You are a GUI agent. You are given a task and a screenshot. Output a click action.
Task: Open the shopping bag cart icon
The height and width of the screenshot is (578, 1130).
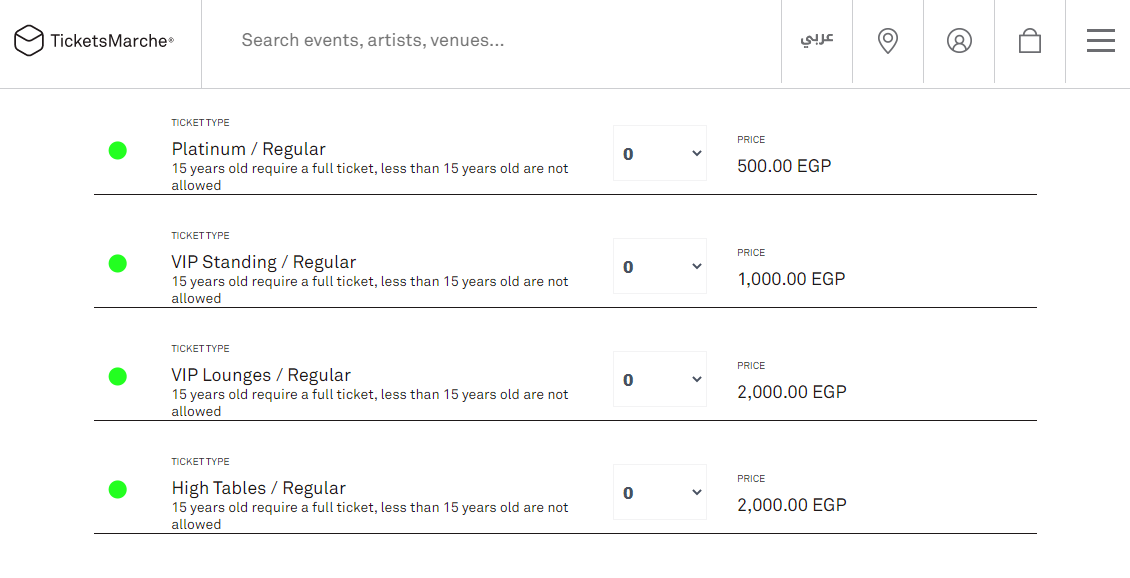point(1030,41)
